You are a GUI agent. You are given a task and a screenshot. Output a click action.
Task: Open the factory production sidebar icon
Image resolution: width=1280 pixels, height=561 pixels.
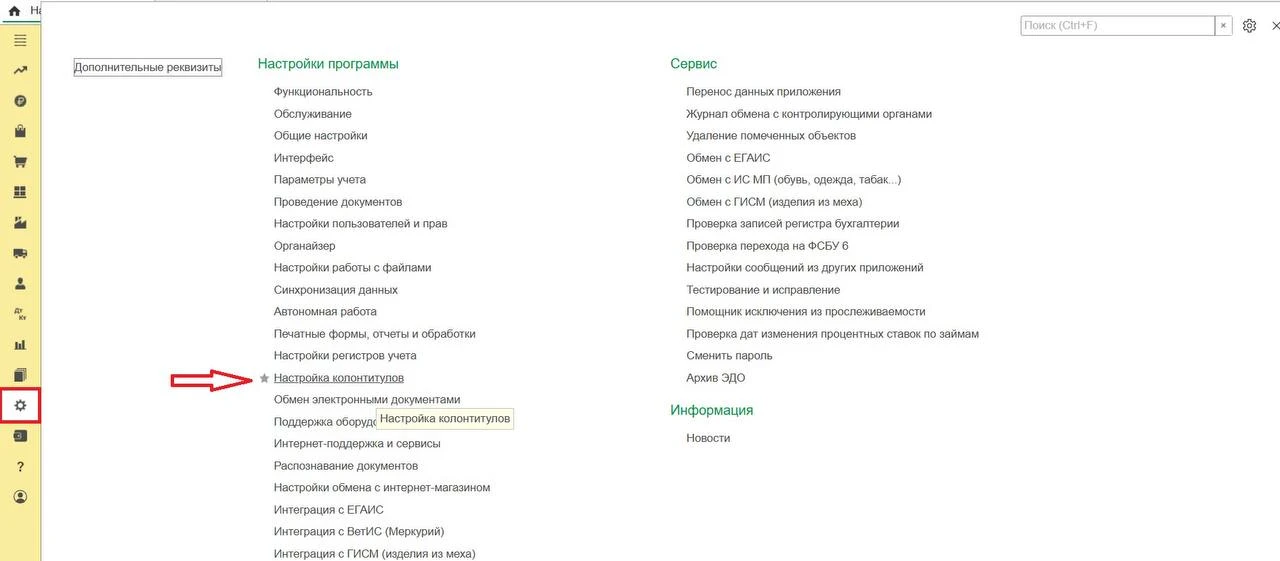20,222
